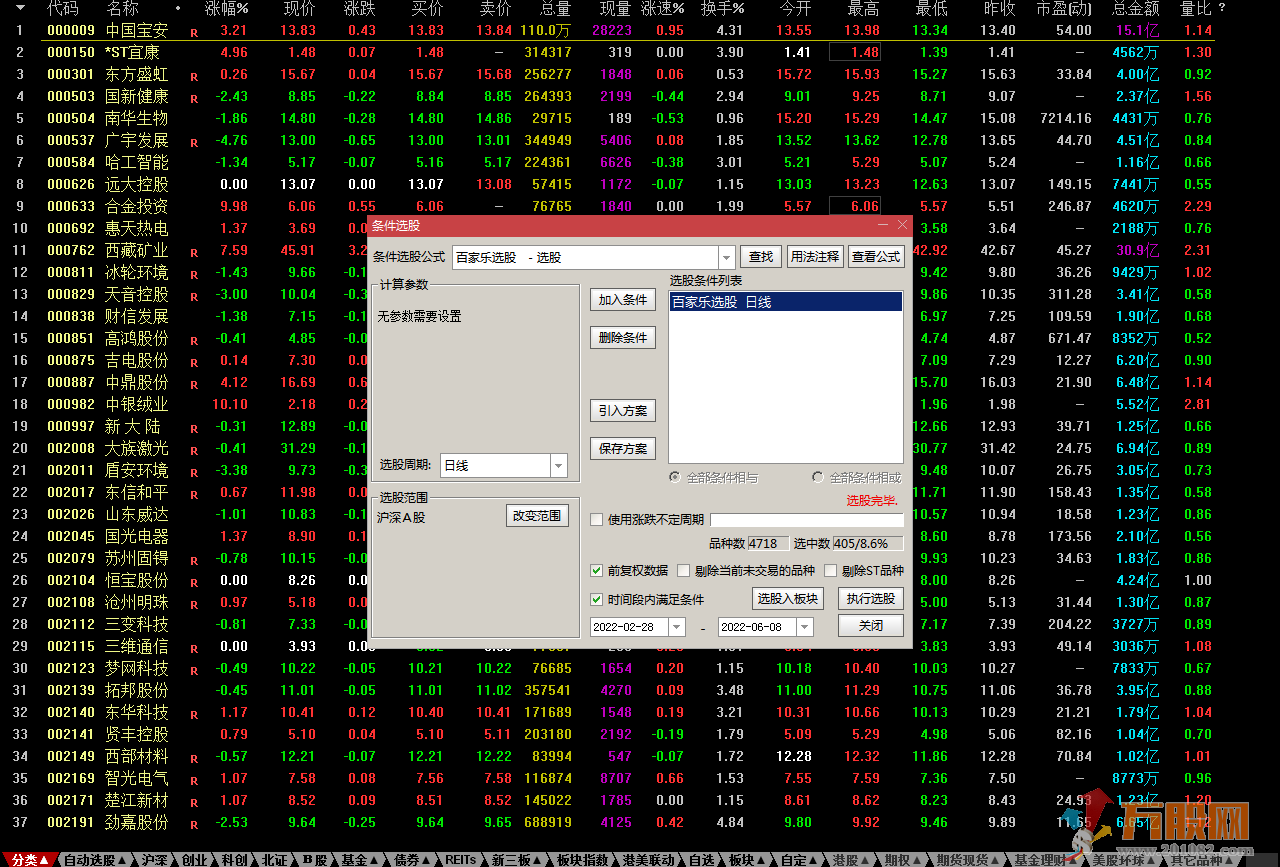
Task: Toggle the 时间段内满足条件 checkbox
Action: 597,600
